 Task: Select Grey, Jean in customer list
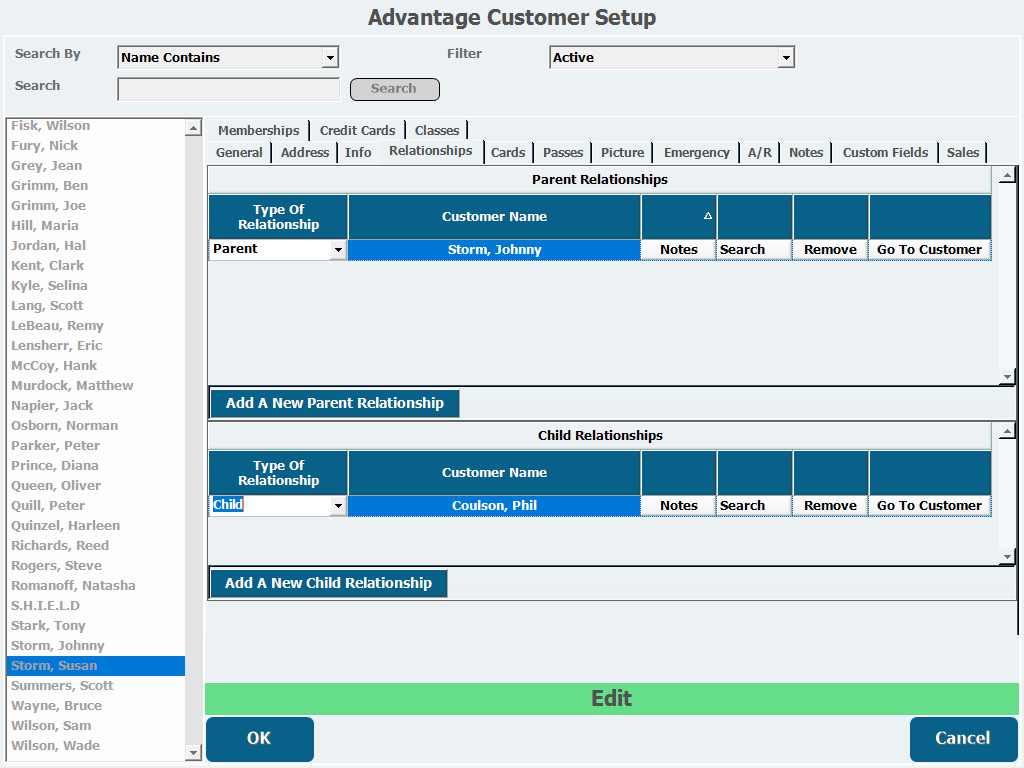[x=96, y=166]
